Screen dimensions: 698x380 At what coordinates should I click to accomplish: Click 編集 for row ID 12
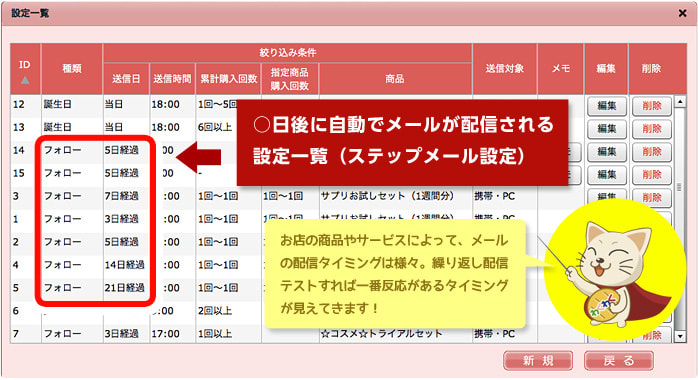(607, 106)
